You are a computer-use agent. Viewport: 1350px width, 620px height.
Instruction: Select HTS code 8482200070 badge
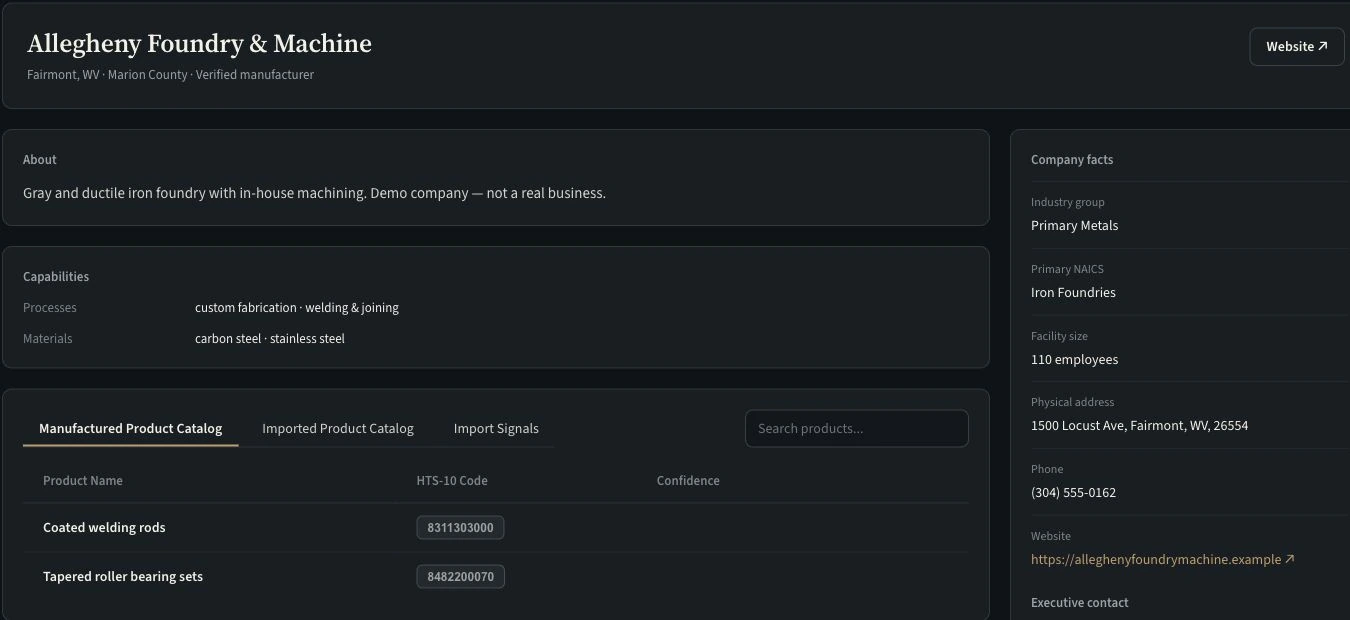[x=460, y=576]
